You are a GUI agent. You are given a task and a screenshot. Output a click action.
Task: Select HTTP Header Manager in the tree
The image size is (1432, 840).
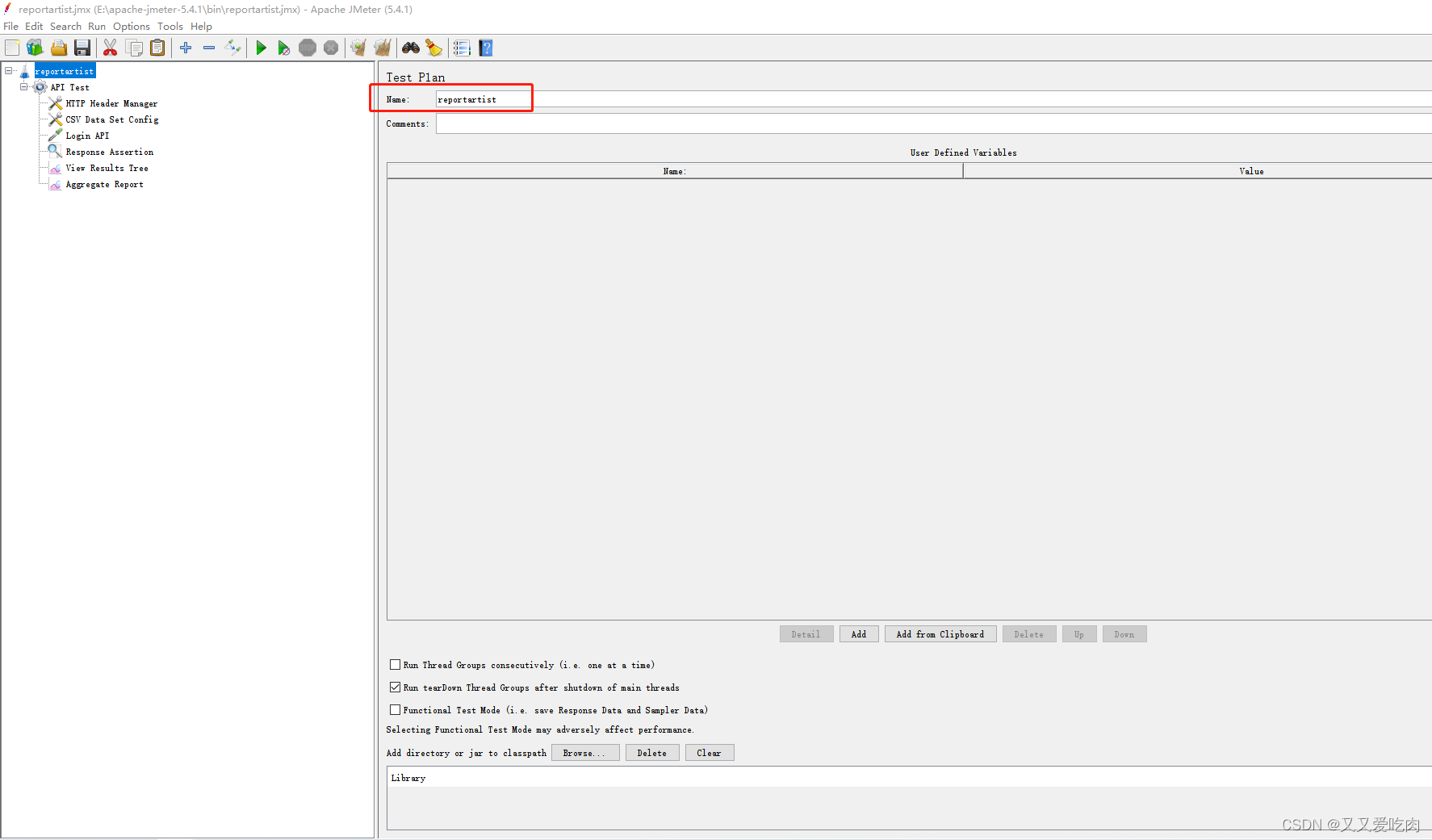pos(111,103)
